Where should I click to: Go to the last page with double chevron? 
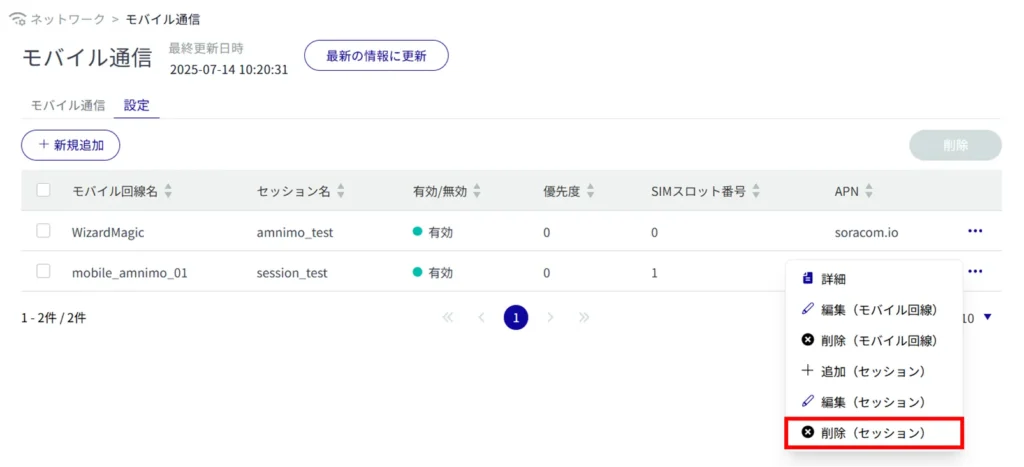coord(584,318)
